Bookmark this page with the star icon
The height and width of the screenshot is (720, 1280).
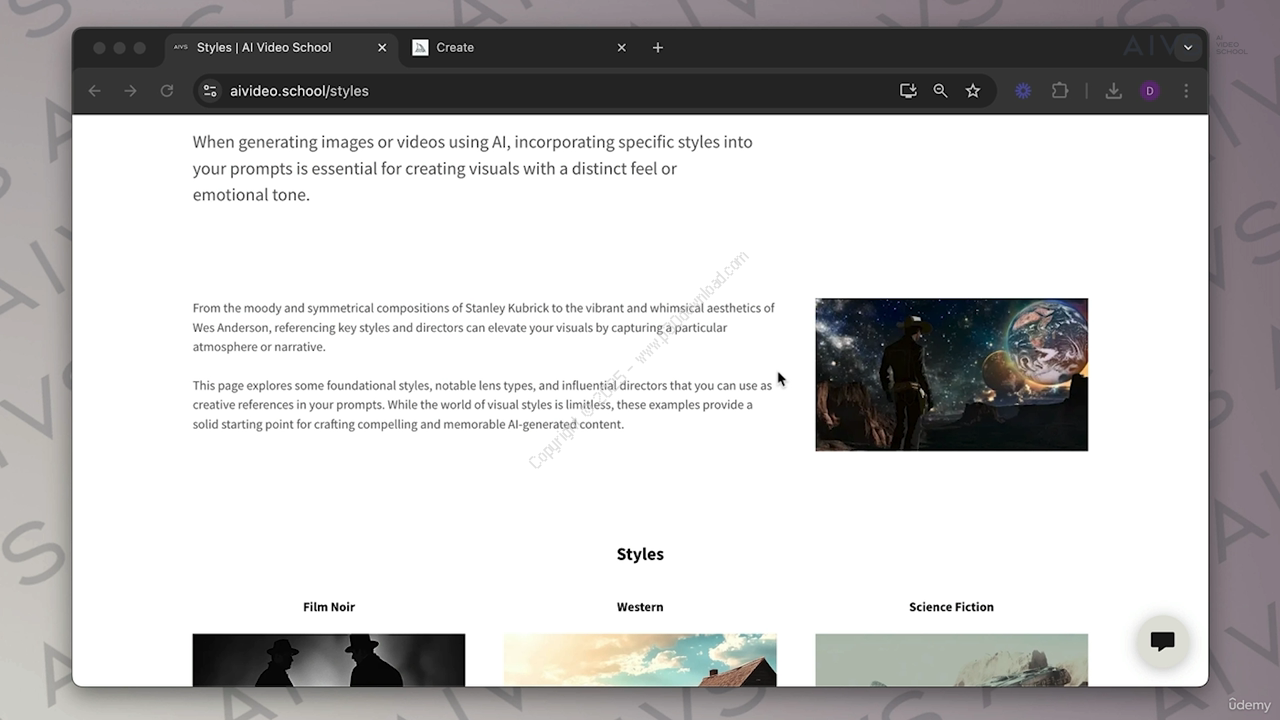tap(973, 91)
